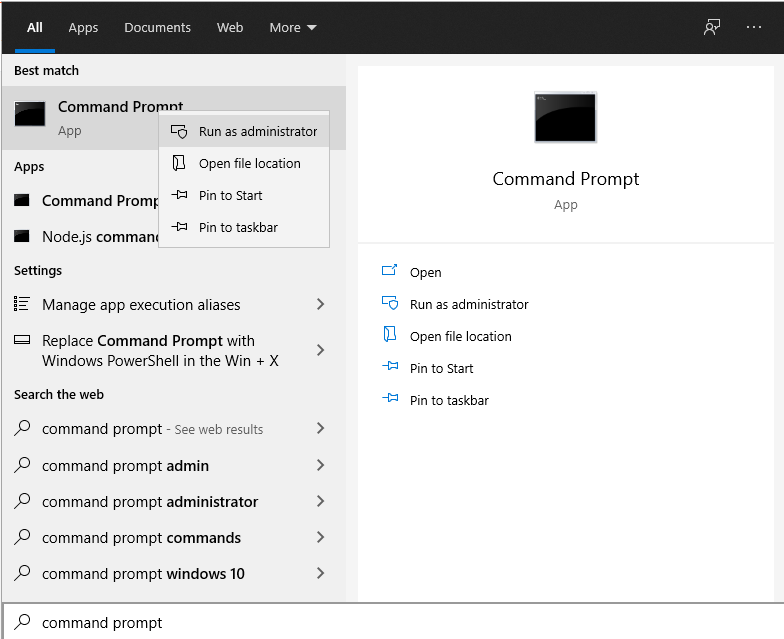Expand Manage app execution aliases chevron
This screenshot has width=784, height=639.
320,305
